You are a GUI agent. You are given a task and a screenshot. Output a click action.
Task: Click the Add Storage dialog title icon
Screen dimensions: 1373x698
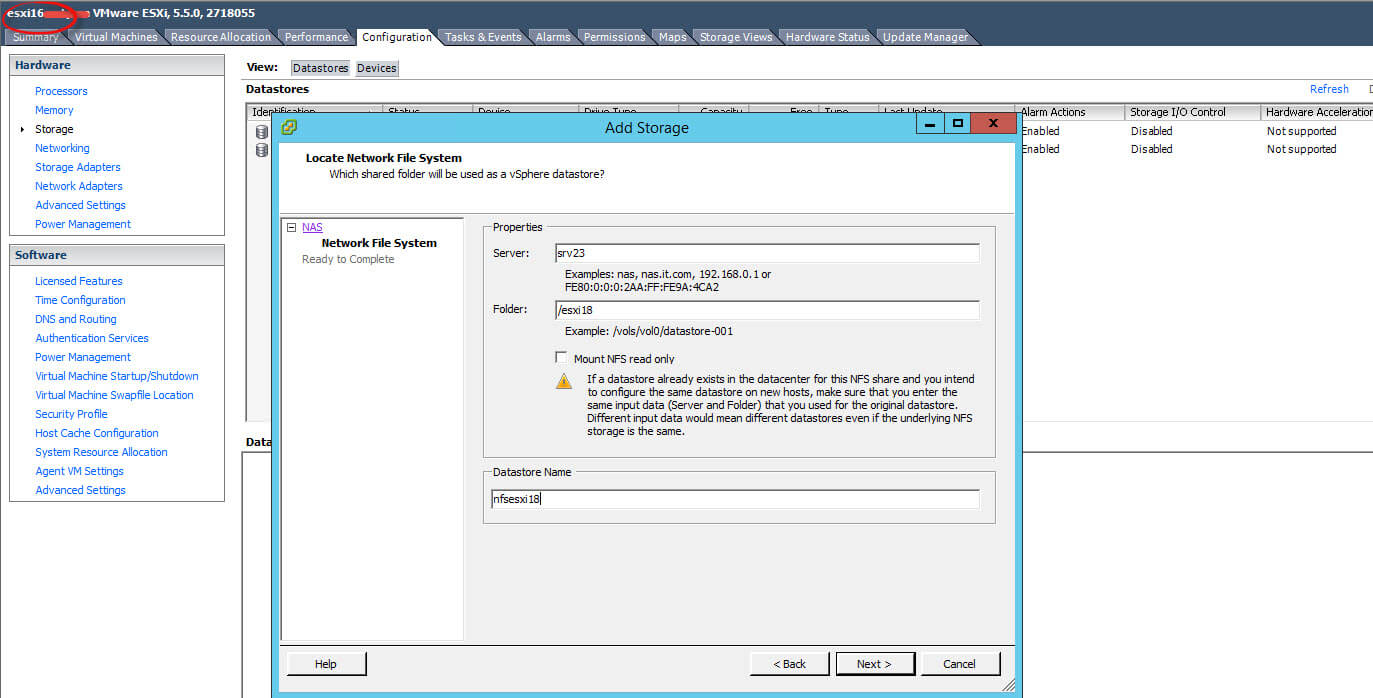tap(290, 127)
